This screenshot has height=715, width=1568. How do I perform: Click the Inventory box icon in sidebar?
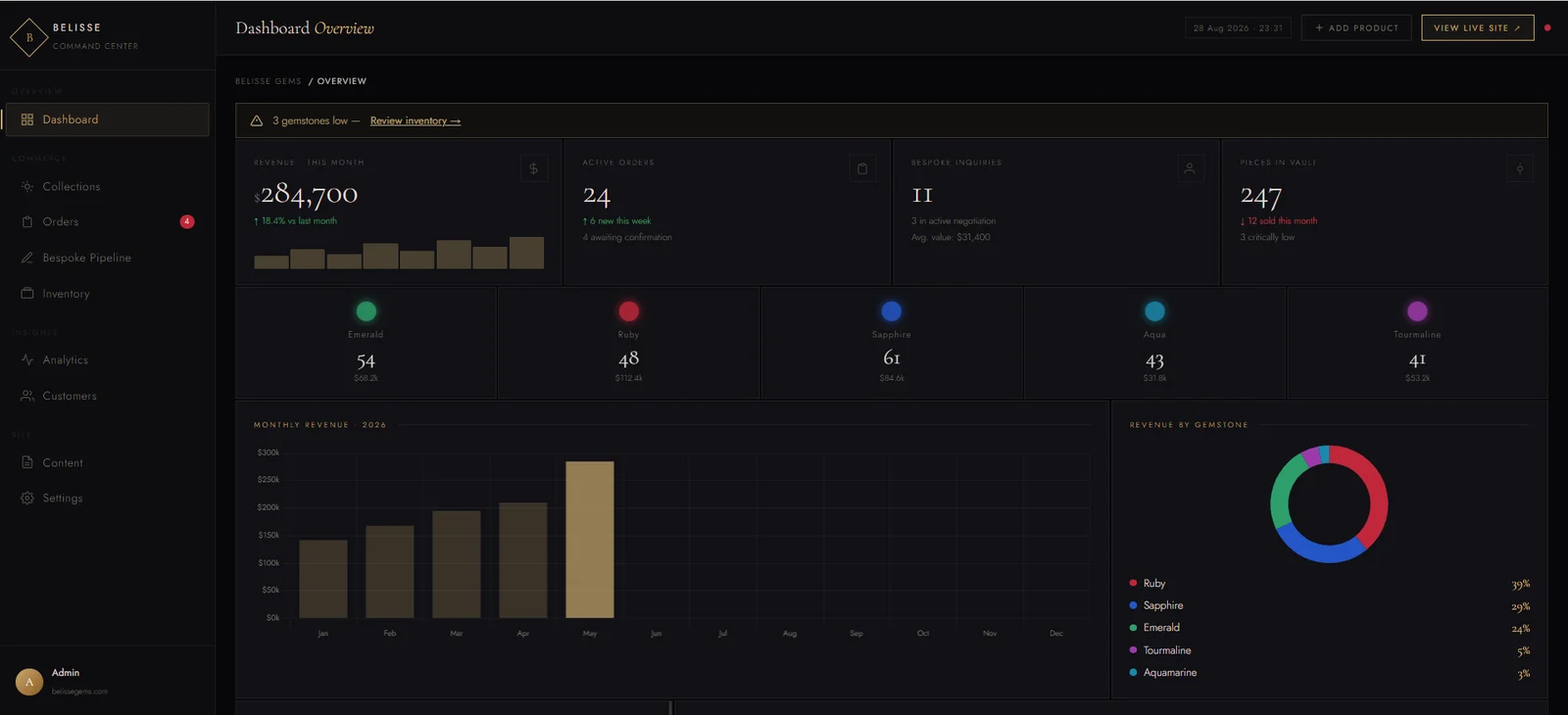click(x=27, y=293)
